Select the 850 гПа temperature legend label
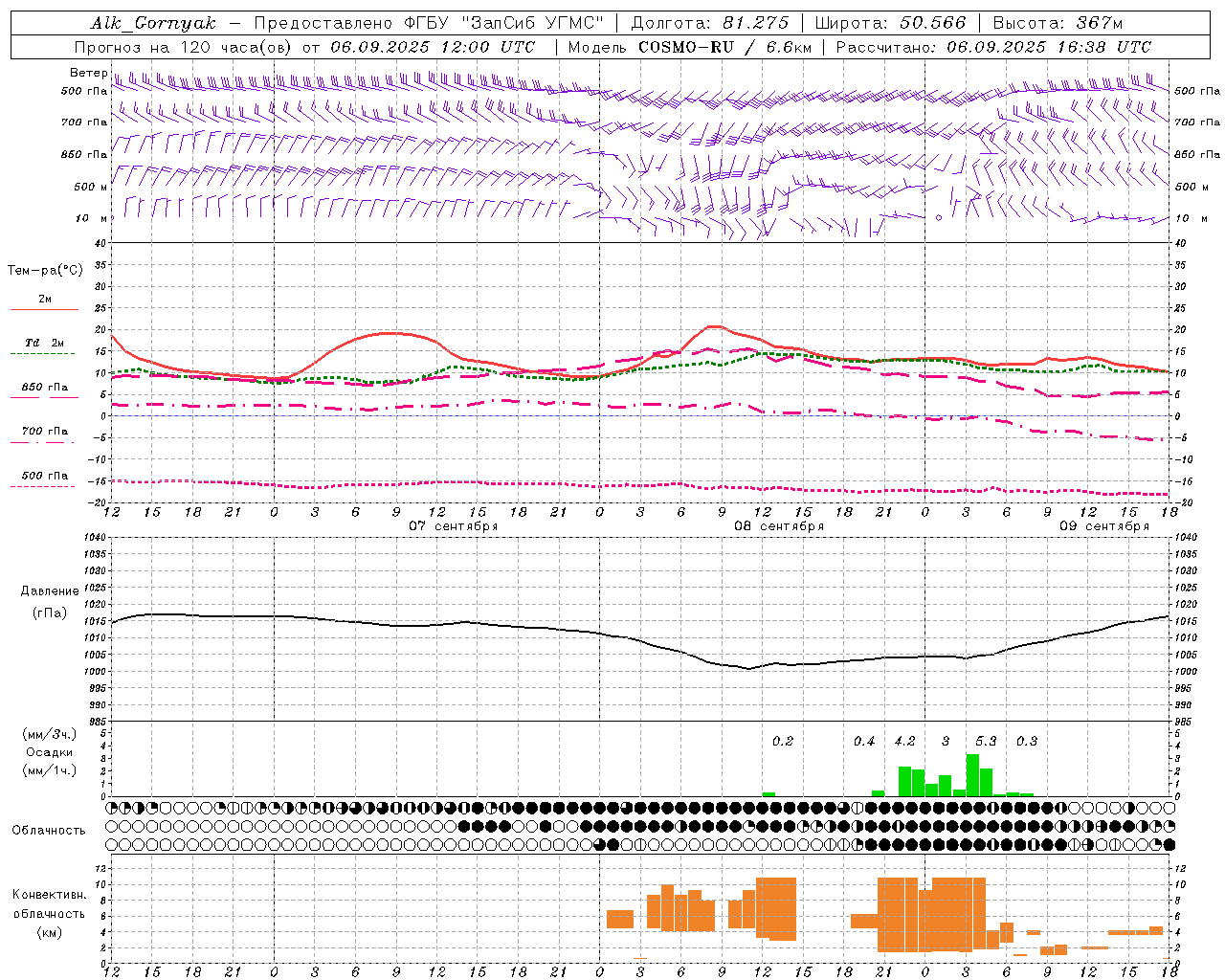 point(45,388)
